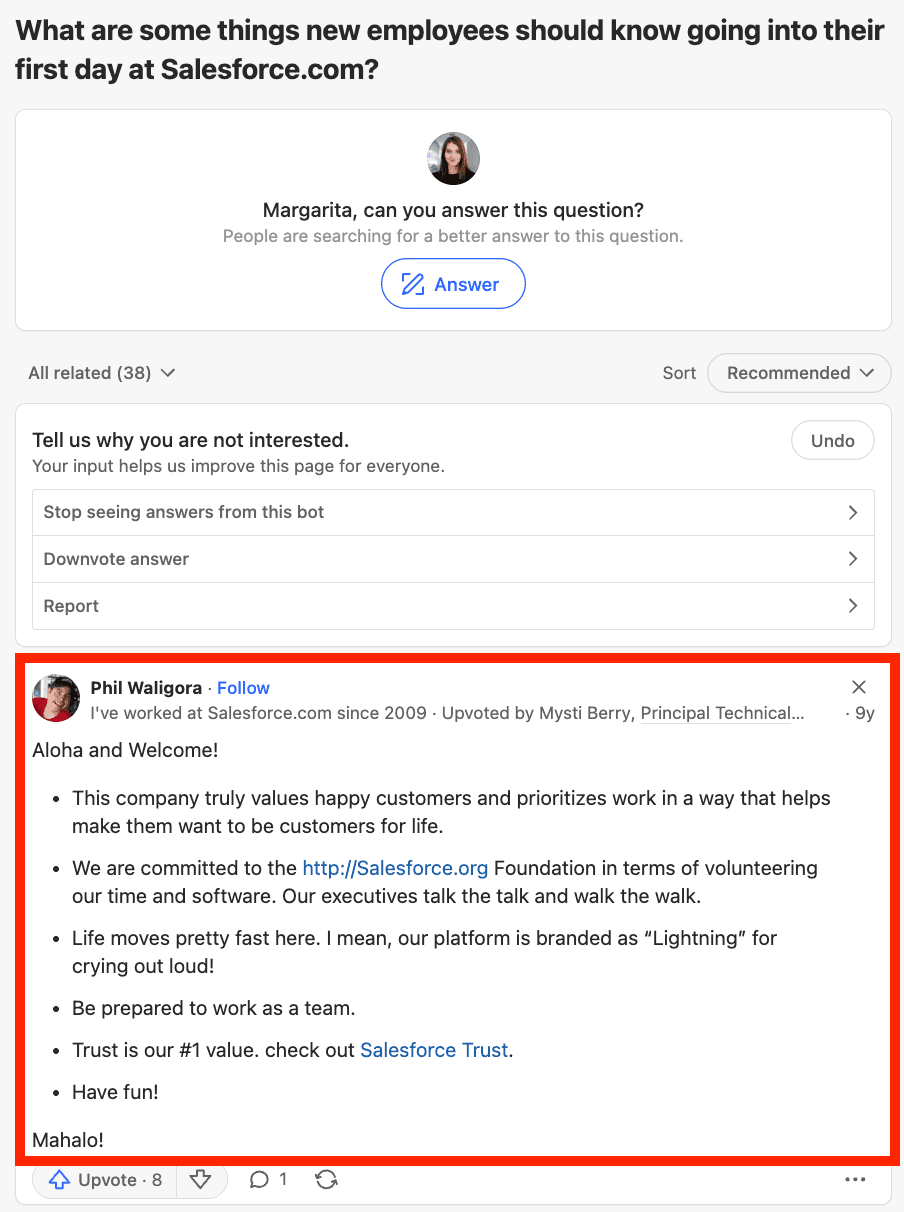904x1212 pixels.
Task: Open the Recommended sort dropdown
Action: coord(798,373)
